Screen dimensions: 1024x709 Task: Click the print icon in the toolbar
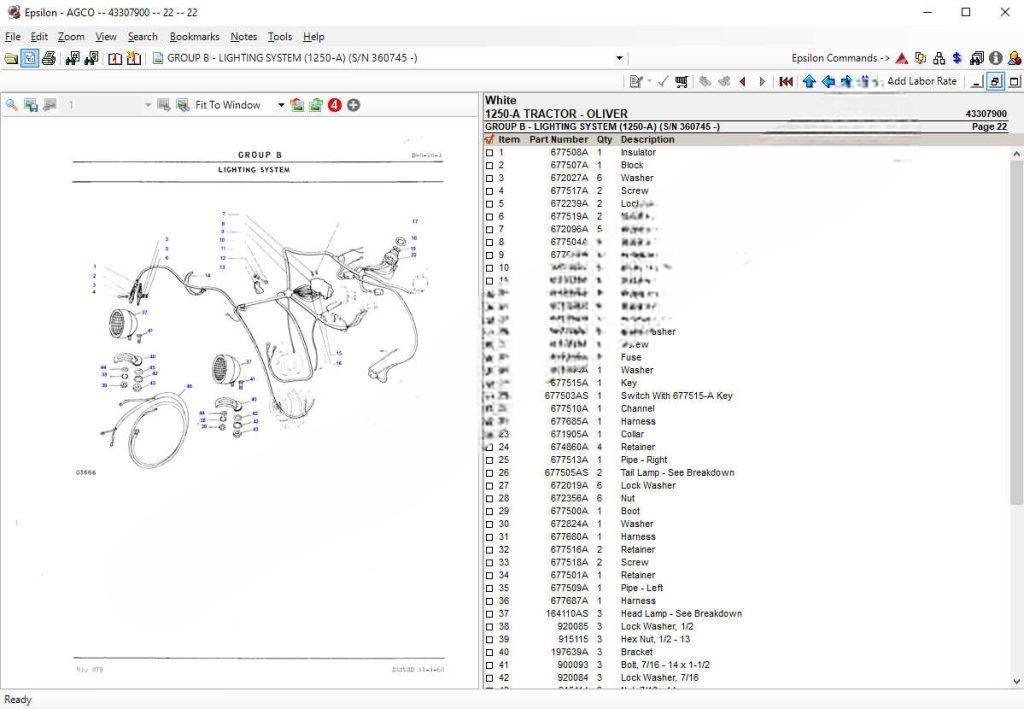(x=48, y=58)
